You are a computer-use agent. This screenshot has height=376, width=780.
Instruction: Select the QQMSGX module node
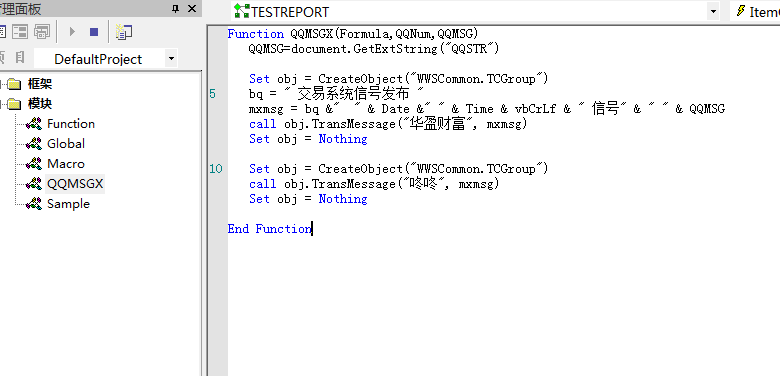65,184
